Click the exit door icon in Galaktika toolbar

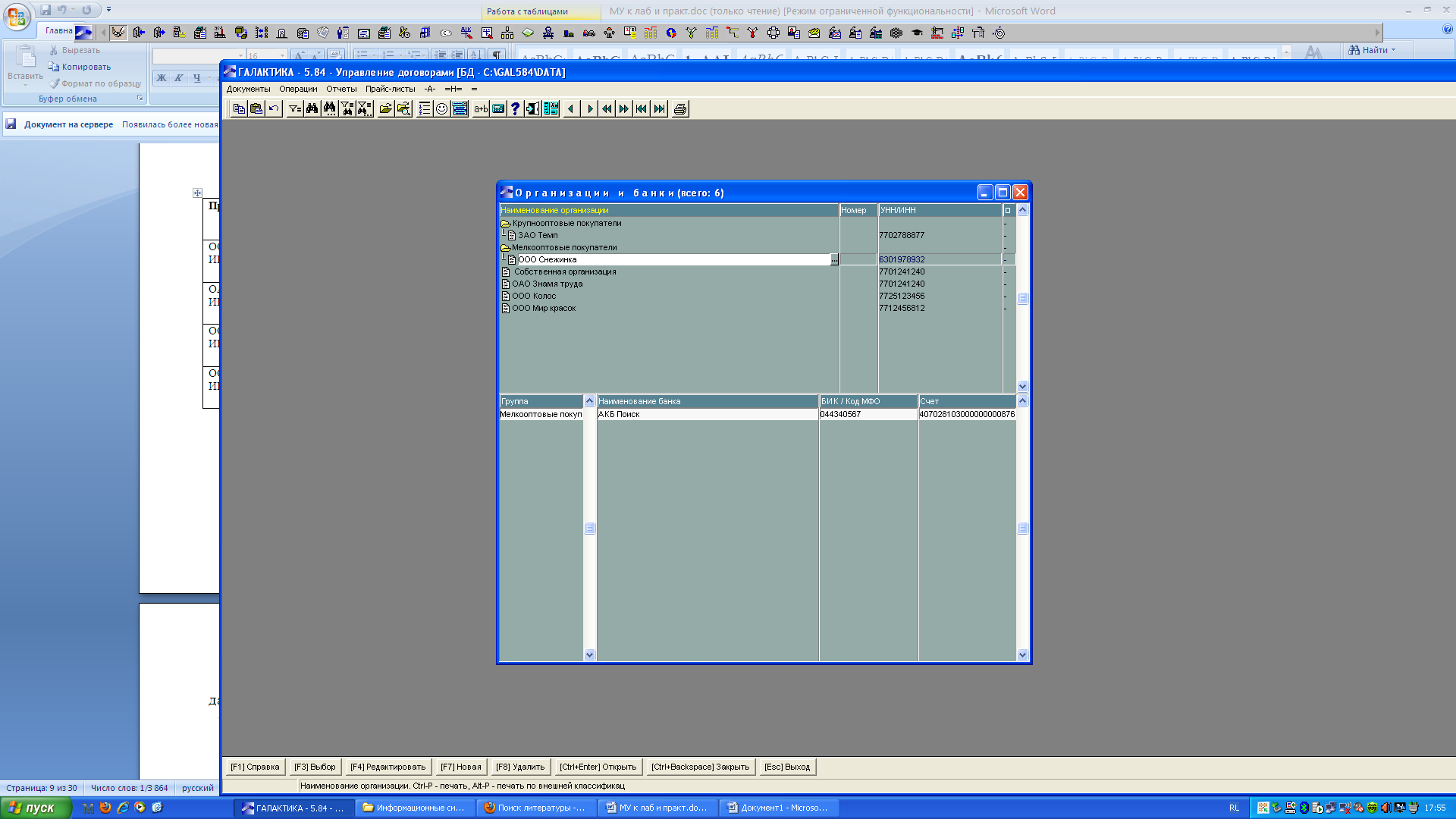coord(533,108)
